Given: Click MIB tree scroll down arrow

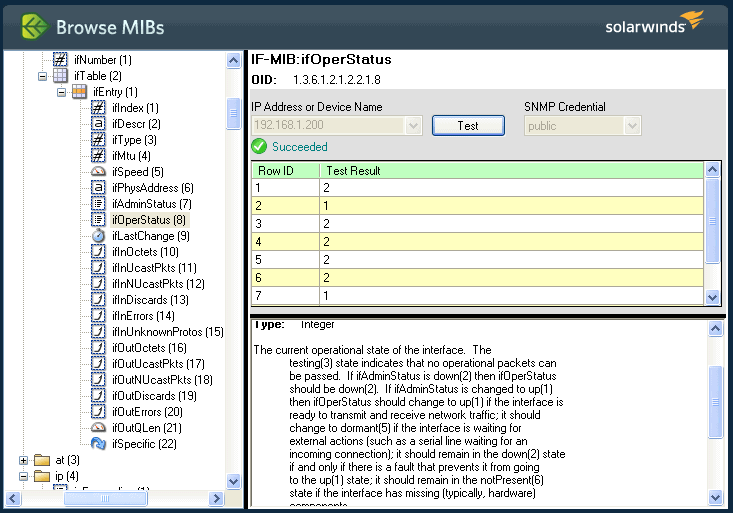Looking at the screenshot, I should pos(233,481).
